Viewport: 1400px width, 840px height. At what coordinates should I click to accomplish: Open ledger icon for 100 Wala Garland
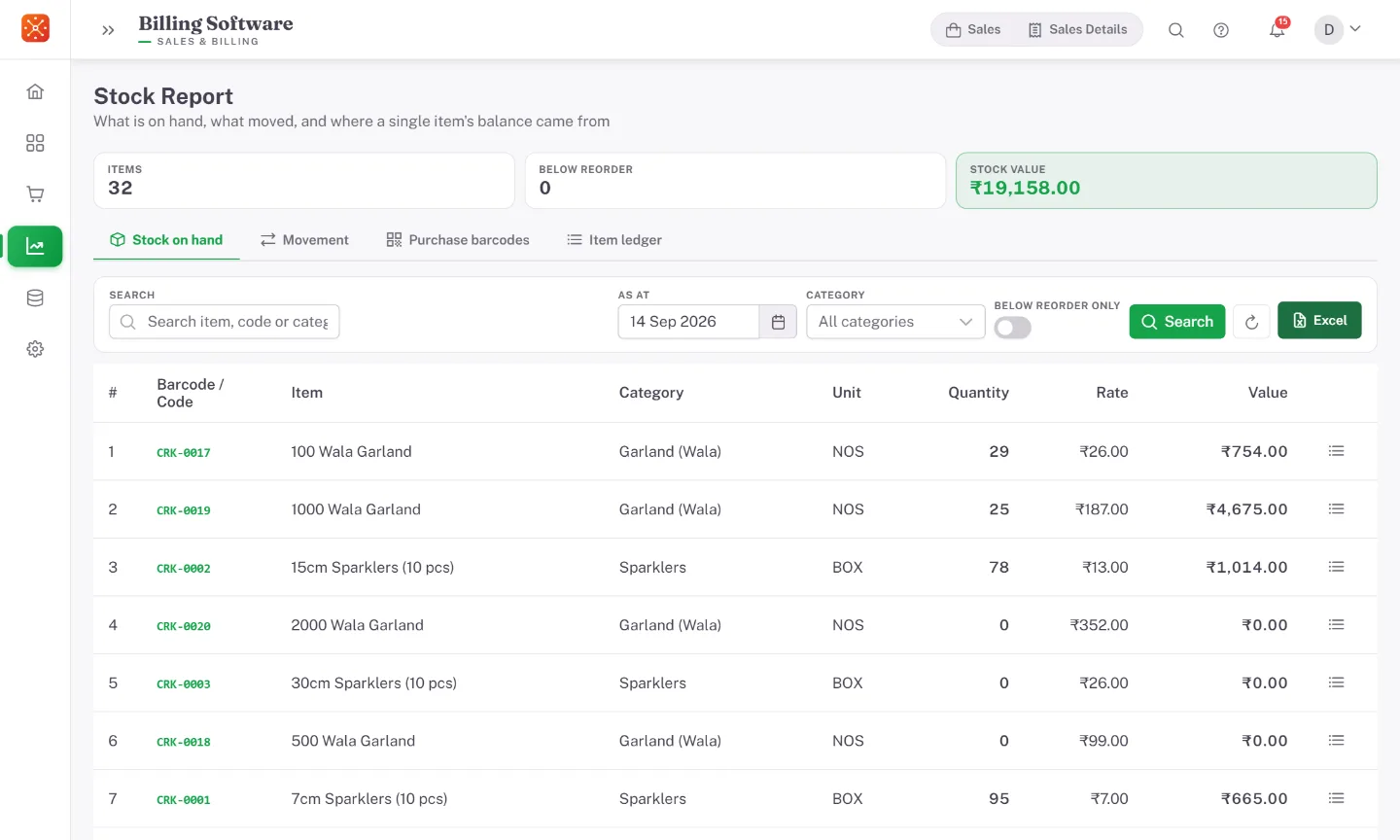click(x=1337, y=451)
